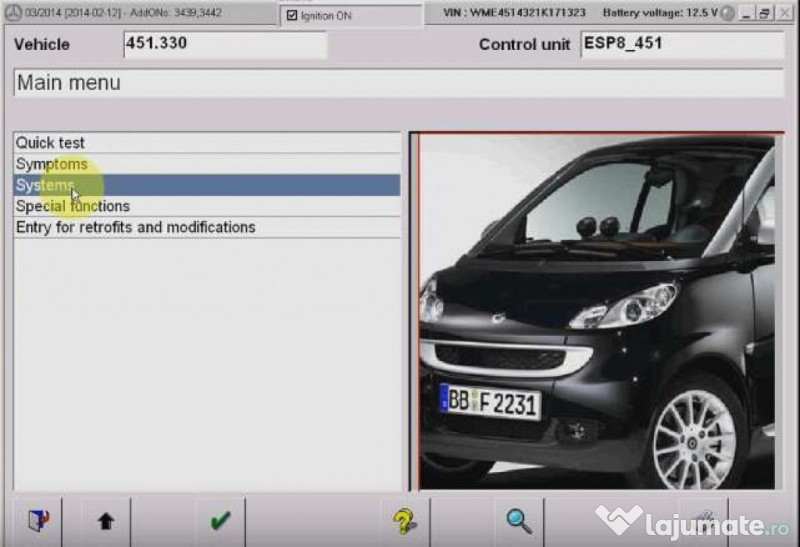800x547 pixels.
Task: Click the black smart car picture
Action: tap(596, 310)
